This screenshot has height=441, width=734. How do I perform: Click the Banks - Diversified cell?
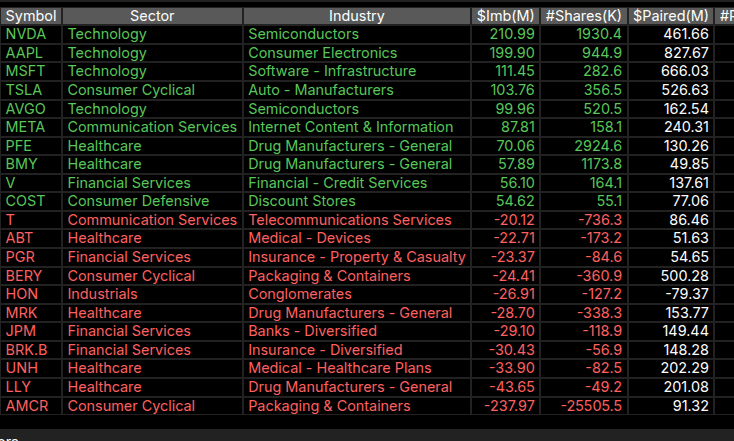point(357,331)
